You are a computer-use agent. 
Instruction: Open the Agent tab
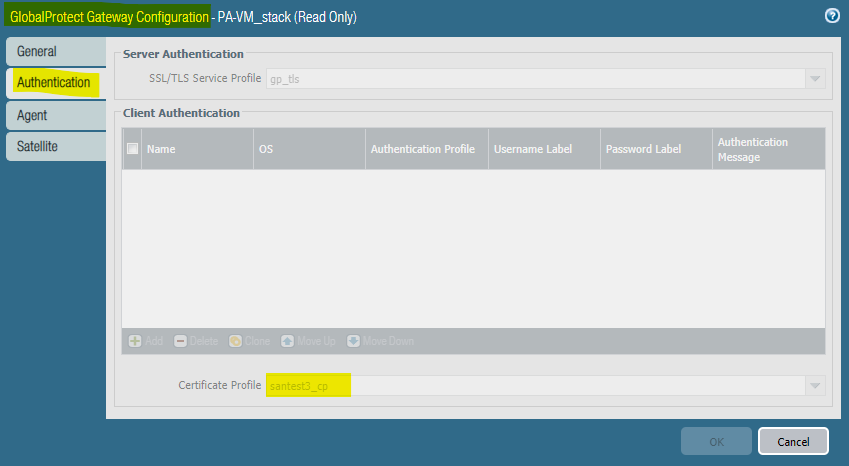tap(55, 115)
